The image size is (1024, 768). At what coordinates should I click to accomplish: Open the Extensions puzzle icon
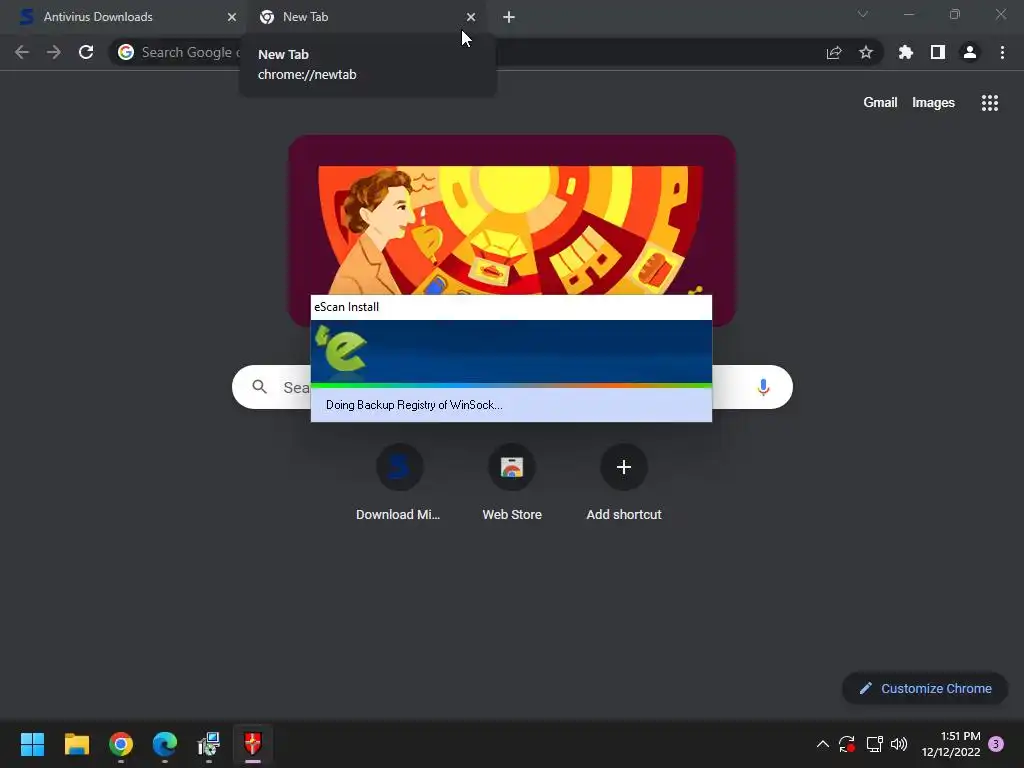[905, 52]
